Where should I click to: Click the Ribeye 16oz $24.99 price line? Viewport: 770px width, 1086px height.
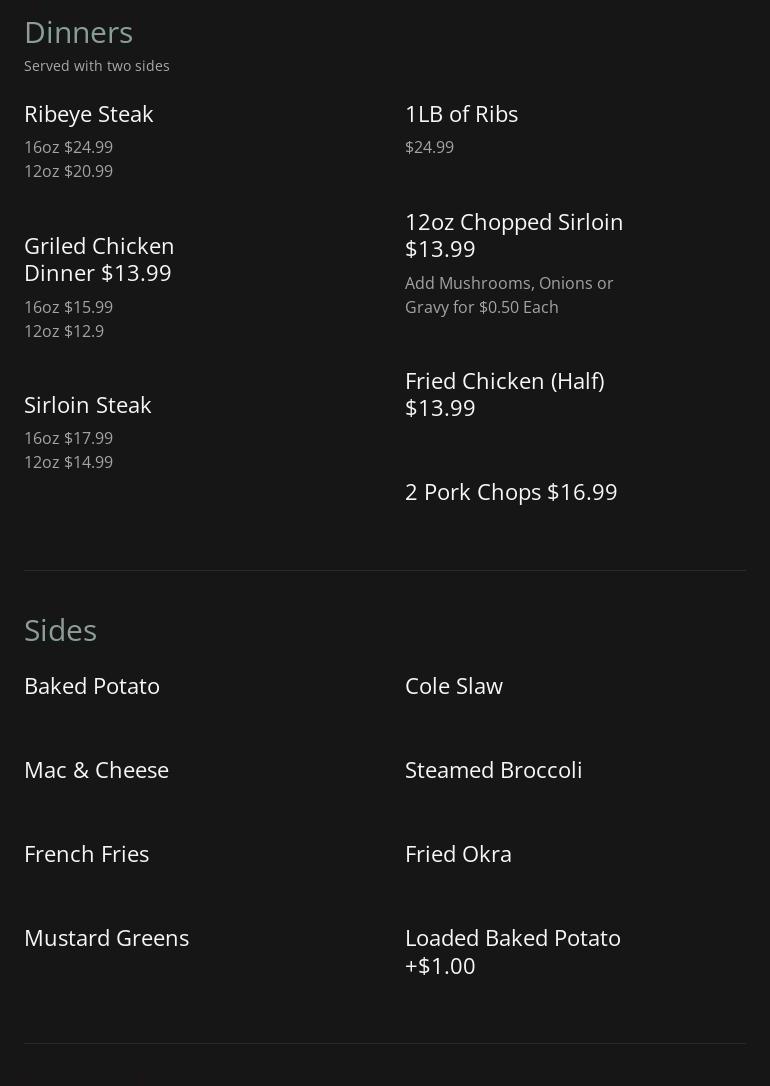68,147
